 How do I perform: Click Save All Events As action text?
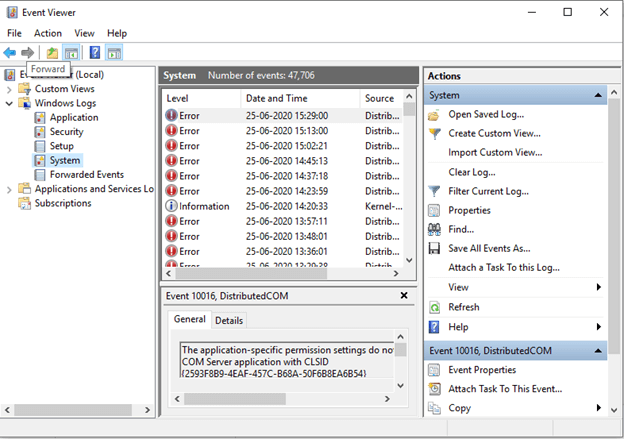point(489,248)
